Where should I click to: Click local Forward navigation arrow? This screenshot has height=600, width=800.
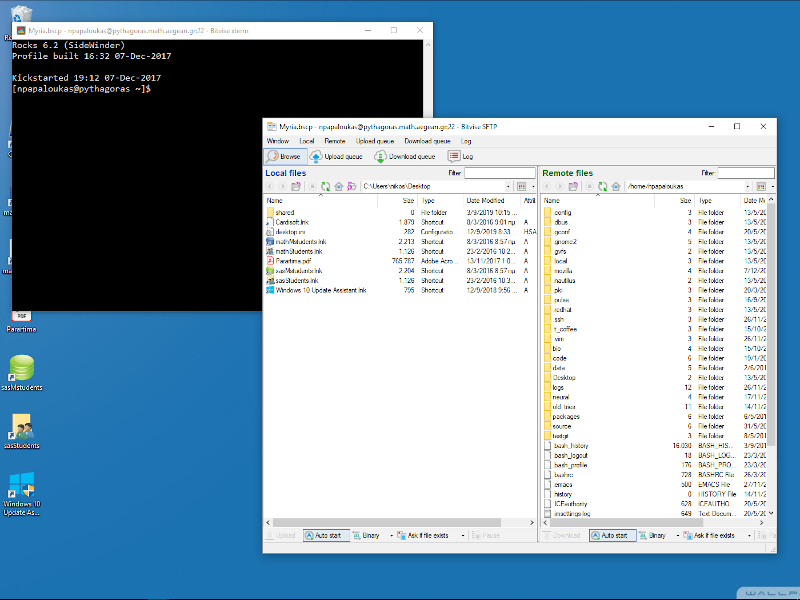pos(282,186)
